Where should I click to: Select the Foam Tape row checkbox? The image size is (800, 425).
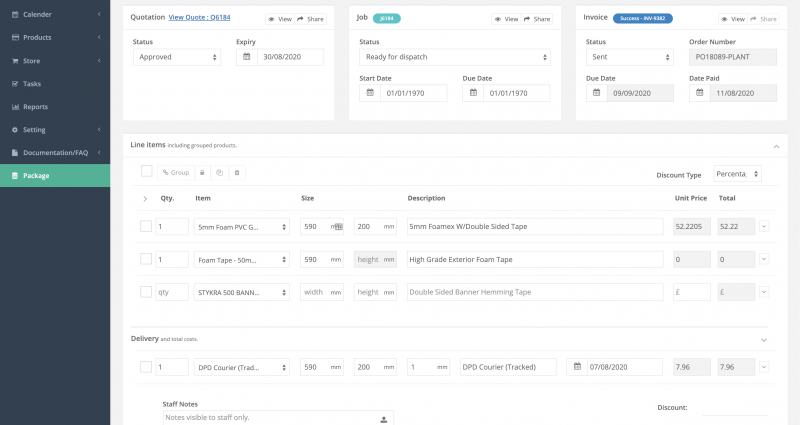(x=146, y=259)
